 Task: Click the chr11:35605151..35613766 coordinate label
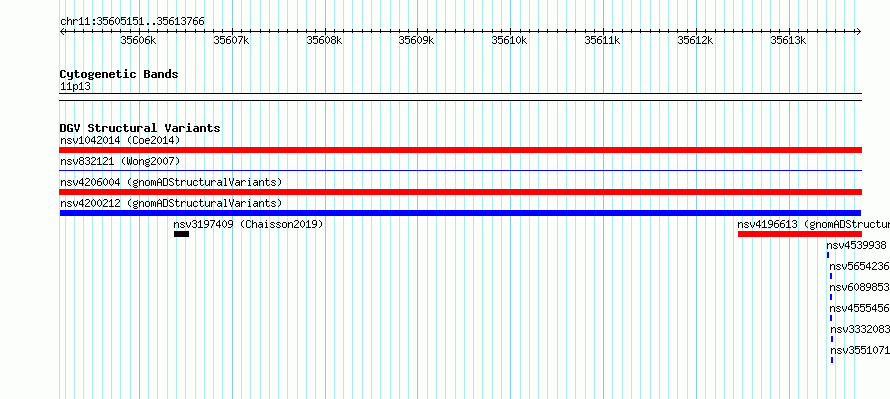tap(132, 22)
